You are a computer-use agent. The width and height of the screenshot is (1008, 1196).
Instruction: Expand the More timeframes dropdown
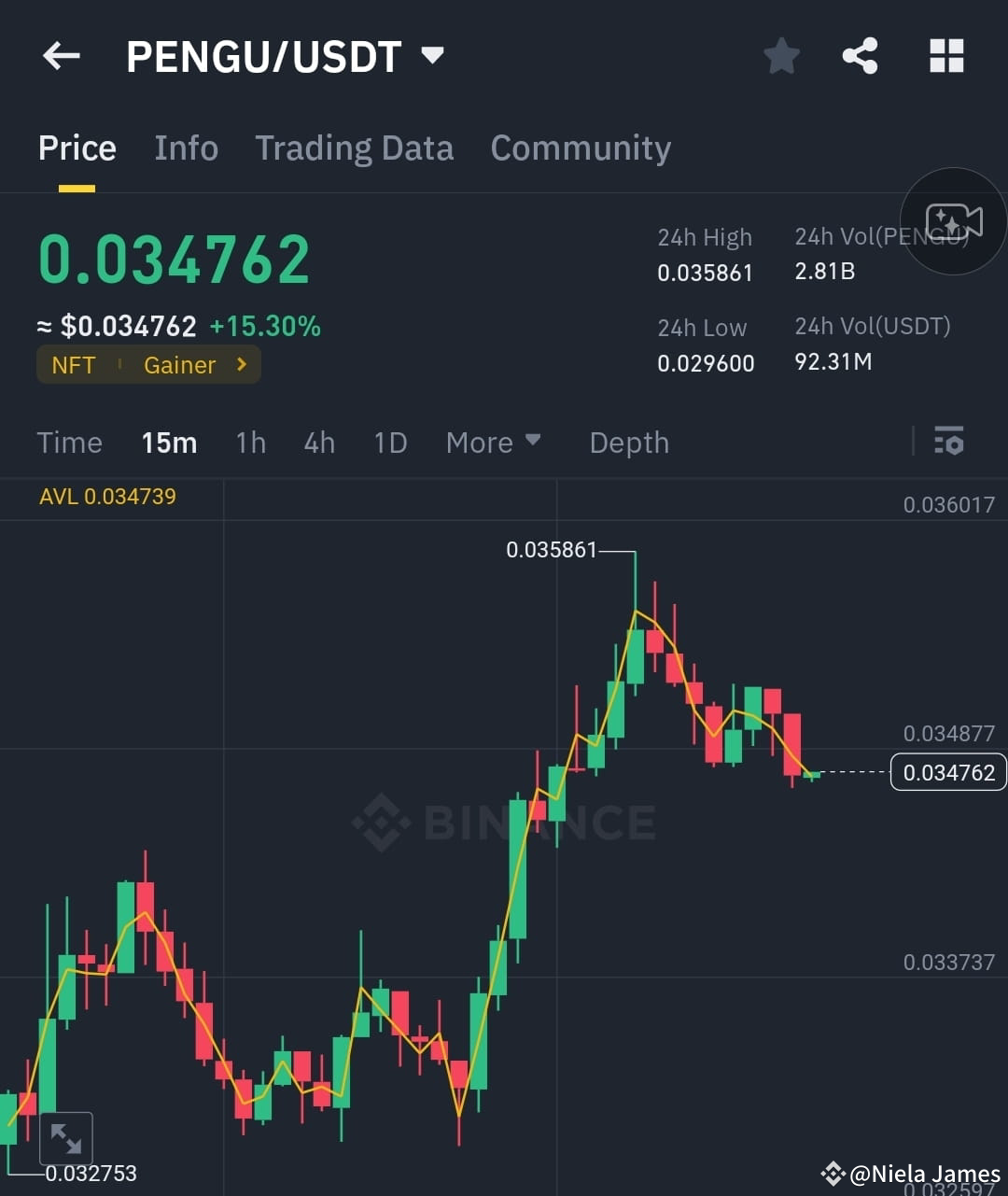(x=493, y=443)
